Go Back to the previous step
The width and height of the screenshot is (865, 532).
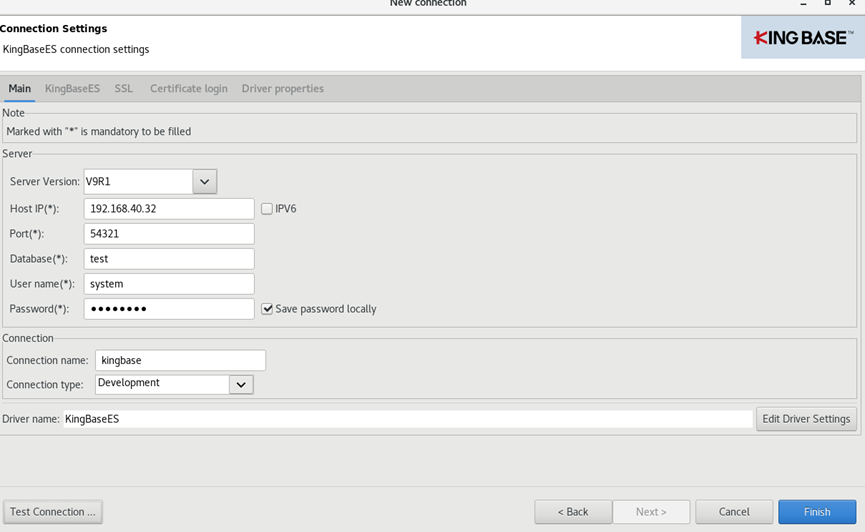click(x=573, y=512)
